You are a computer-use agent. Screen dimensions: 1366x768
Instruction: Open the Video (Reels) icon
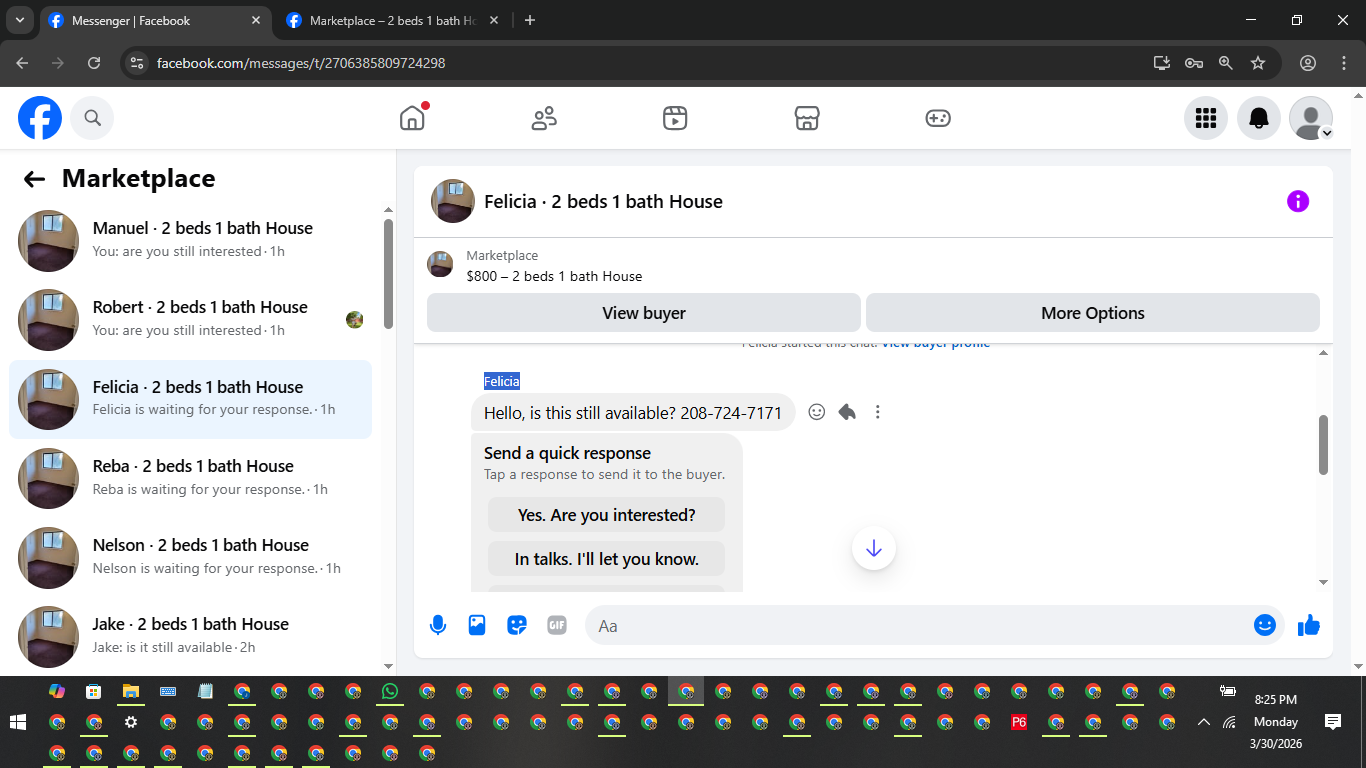point(675,118)
